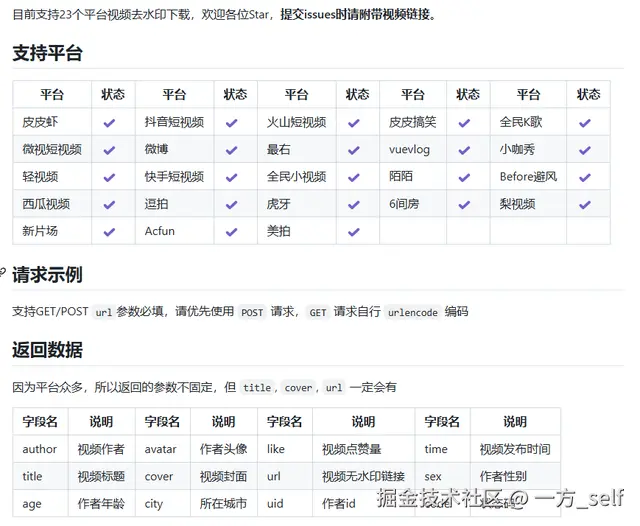Click the 所在城市 description cell
Screen dimensions: 640x526
(223, 504)
